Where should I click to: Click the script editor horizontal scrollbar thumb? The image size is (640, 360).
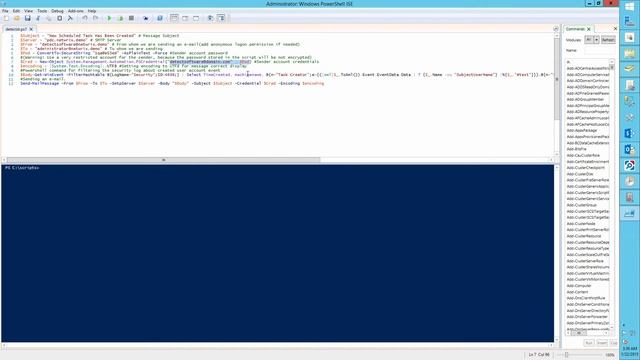164,160
